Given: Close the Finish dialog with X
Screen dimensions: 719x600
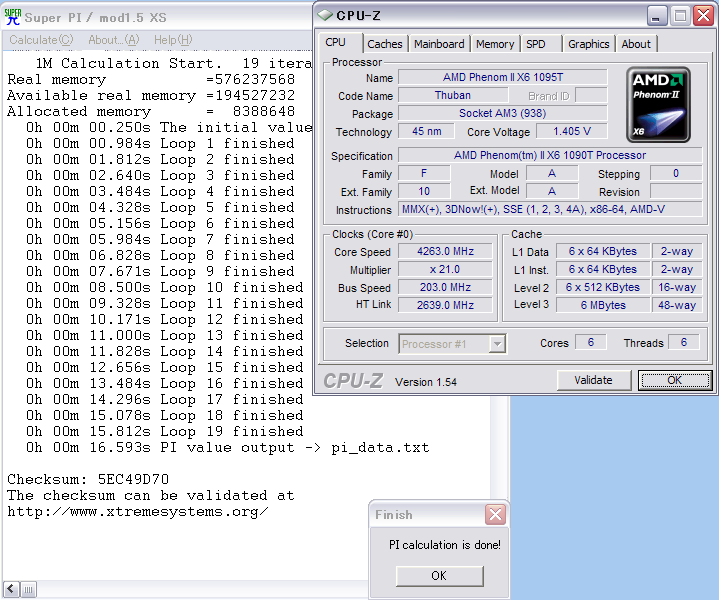Looking at the screenshot, I should 495,514.
